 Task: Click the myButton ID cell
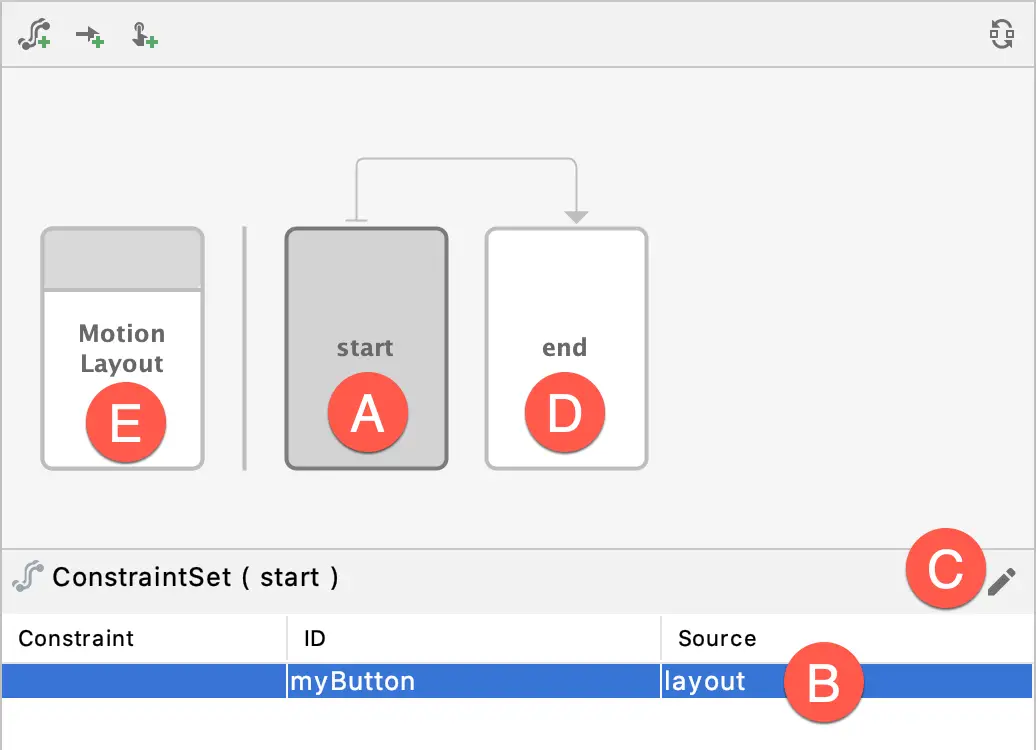coord(352,681)
